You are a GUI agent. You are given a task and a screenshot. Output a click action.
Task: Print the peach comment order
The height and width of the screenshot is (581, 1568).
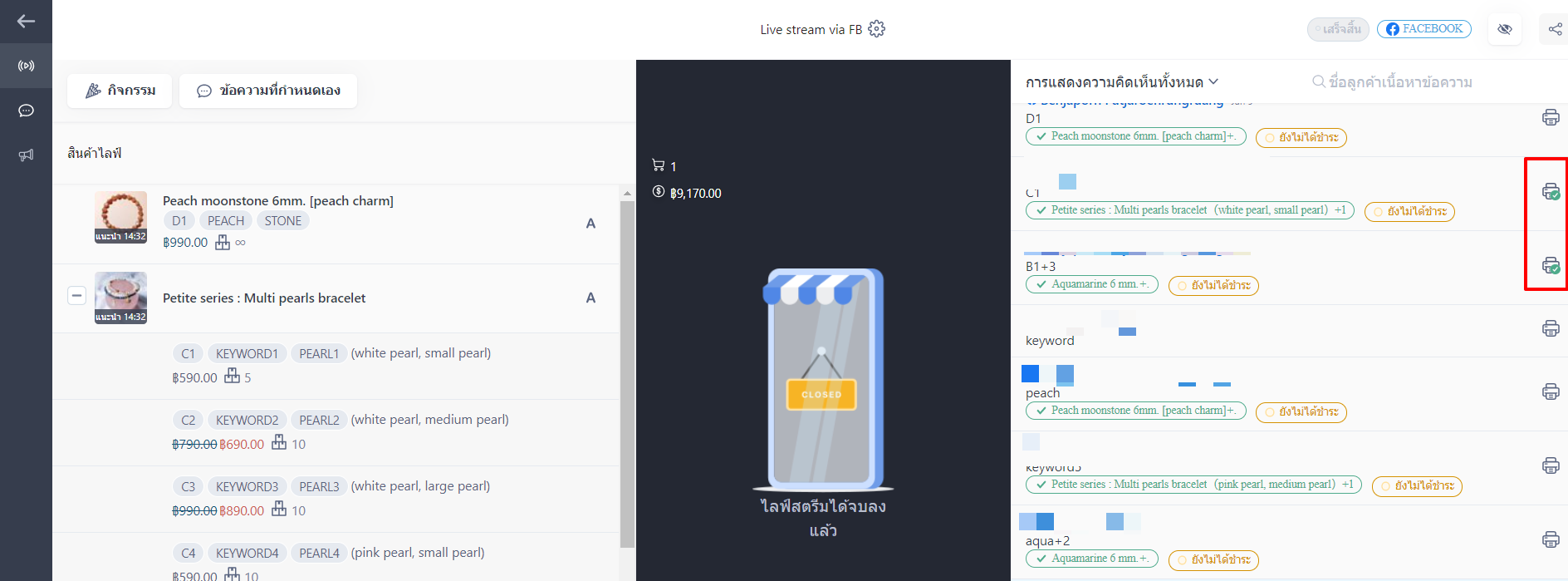point(1551,391)
